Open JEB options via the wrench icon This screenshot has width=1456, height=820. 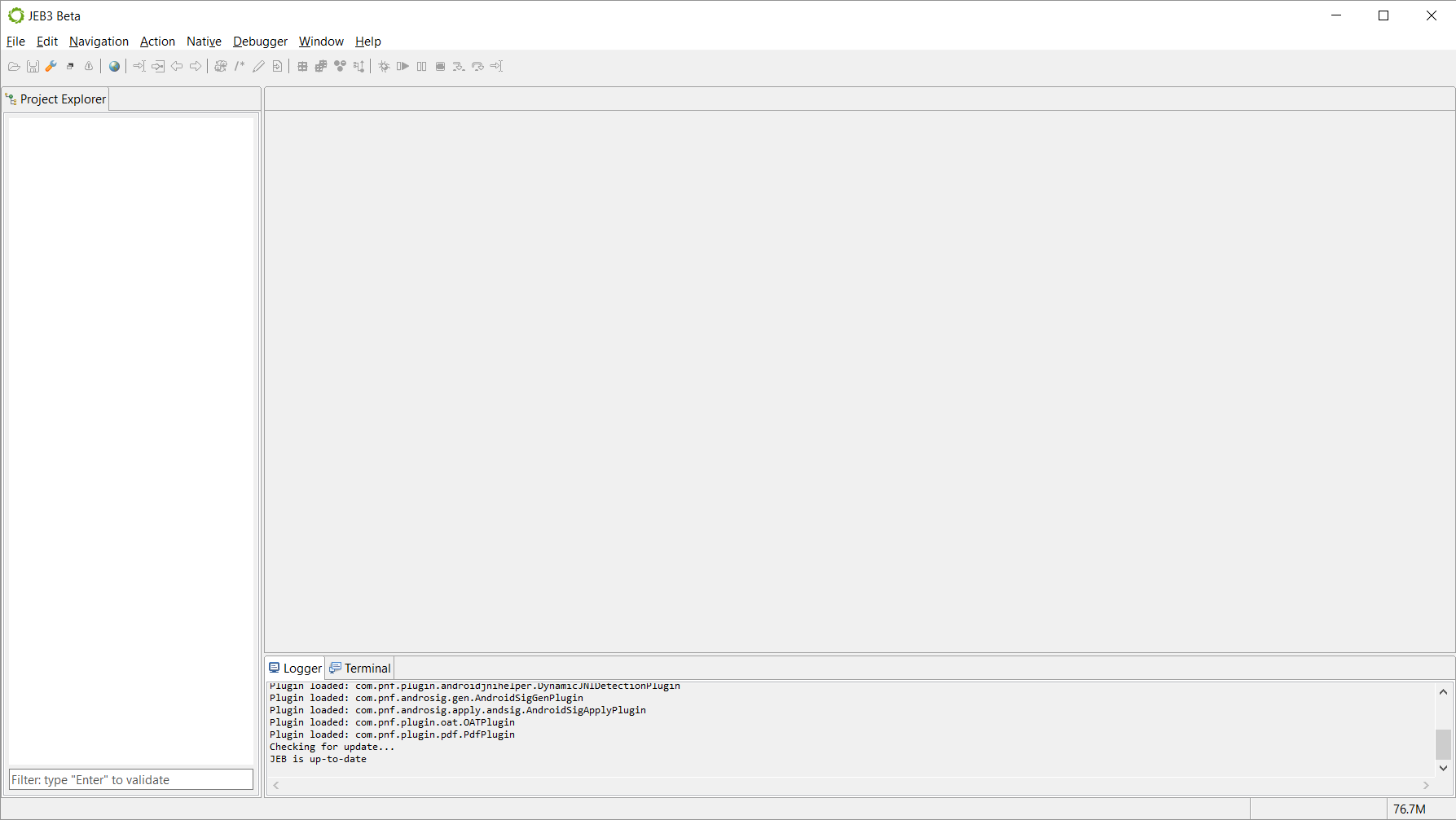[51, 66]
